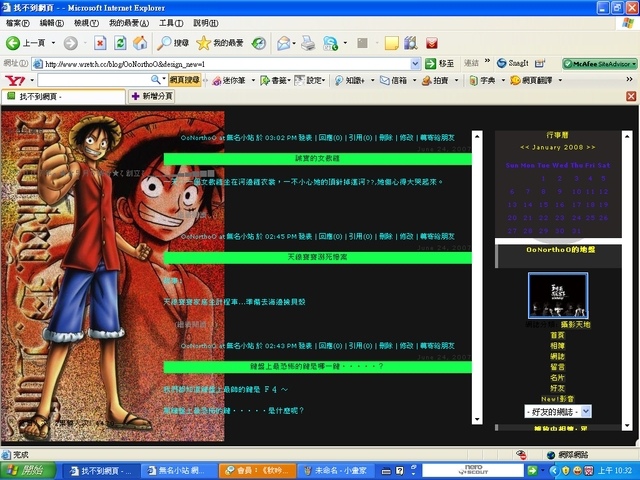The width and height of the screenshot is (640, 480).
Task: Open the Home page icon
Action: [x=140, y=43]
